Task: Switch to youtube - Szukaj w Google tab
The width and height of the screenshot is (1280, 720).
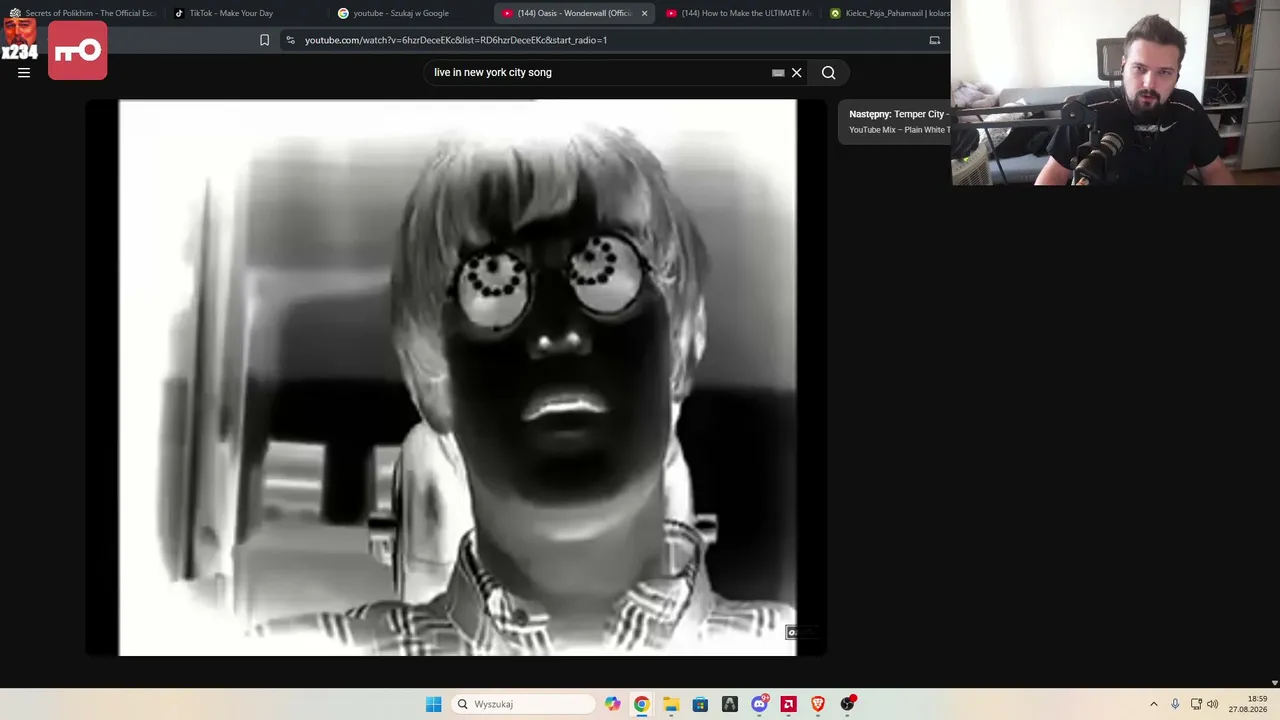Action: pyautogui.click(x=408, y=13)
